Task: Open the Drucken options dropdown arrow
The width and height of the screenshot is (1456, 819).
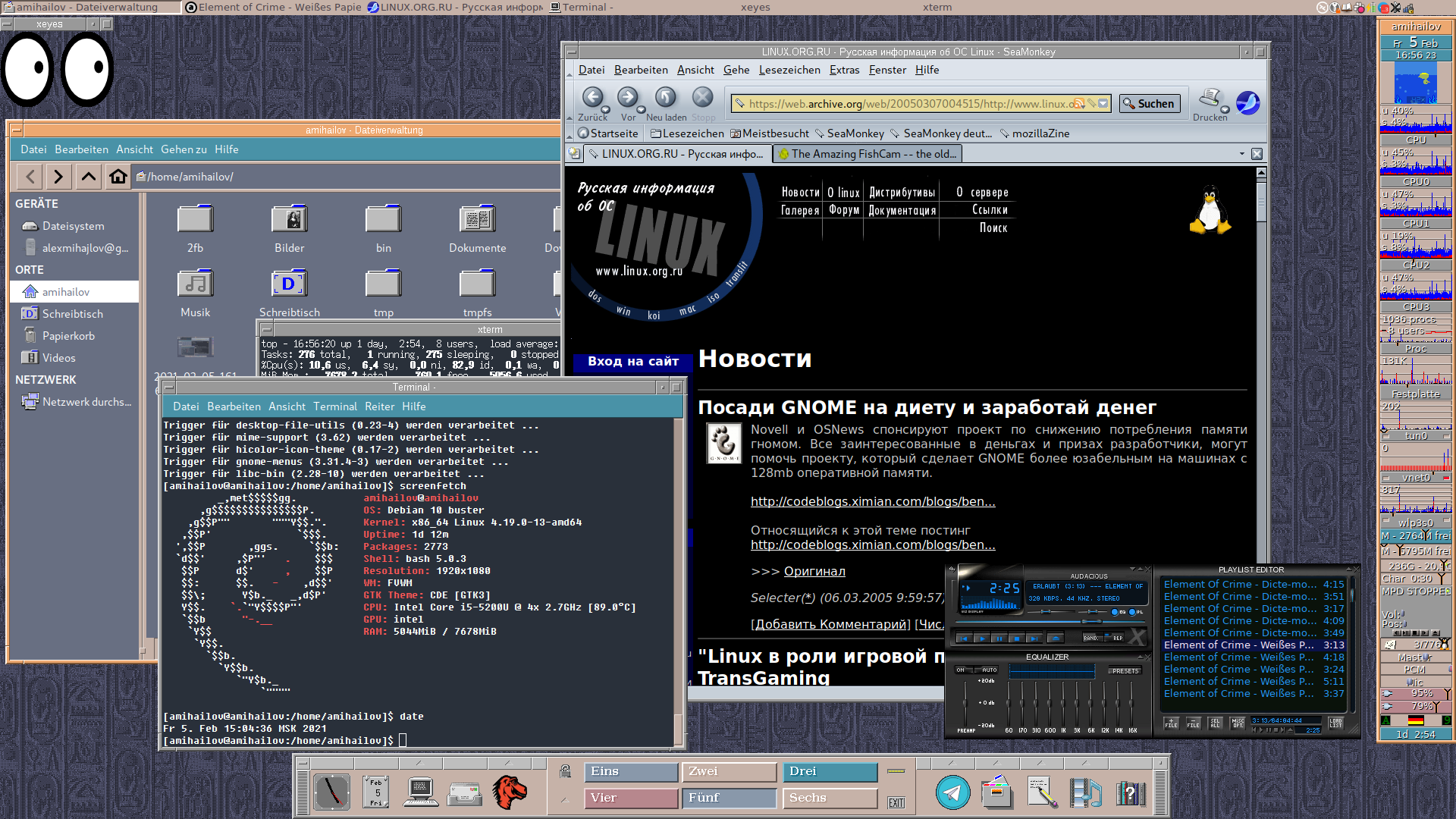Action: pos(1225,109)
